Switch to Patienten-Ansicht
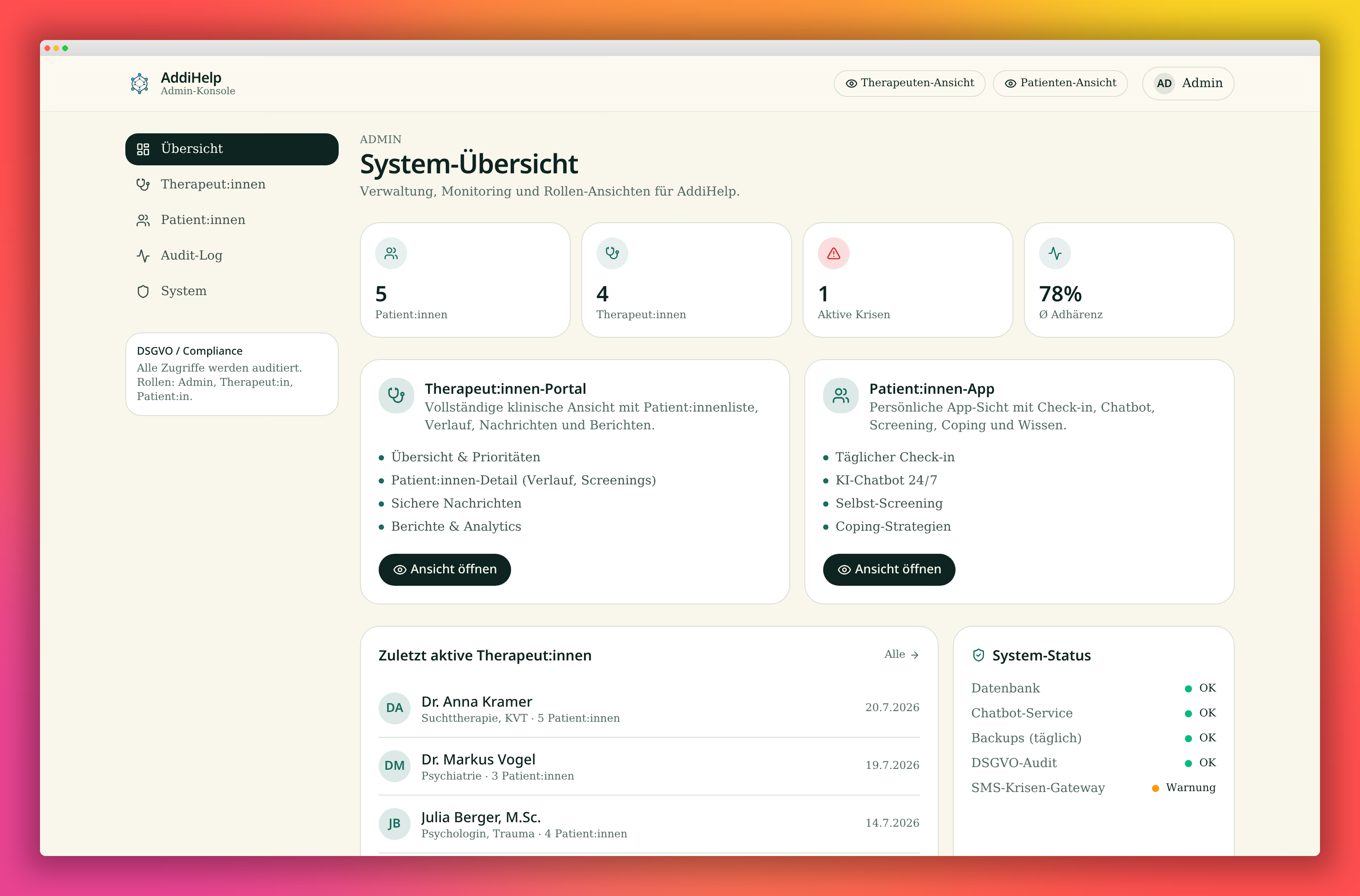1360x896 pixels. point(1060,84)
